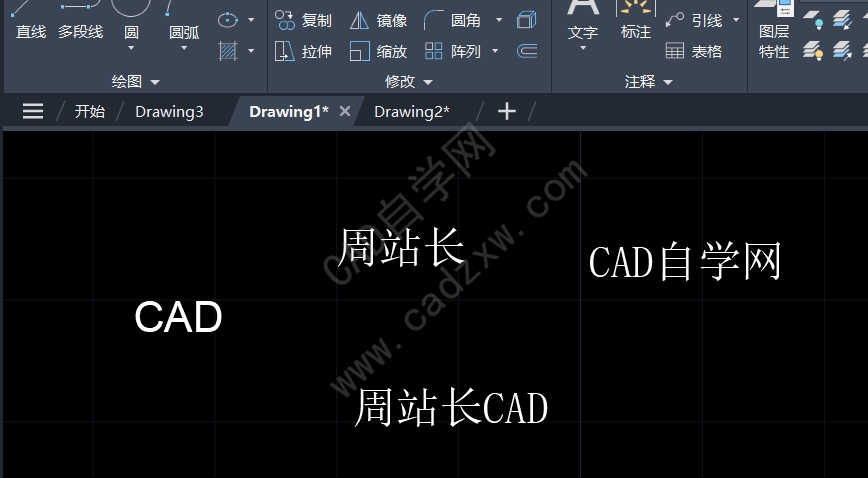Click the layer off icon with cyan bulb

point(813,20)
